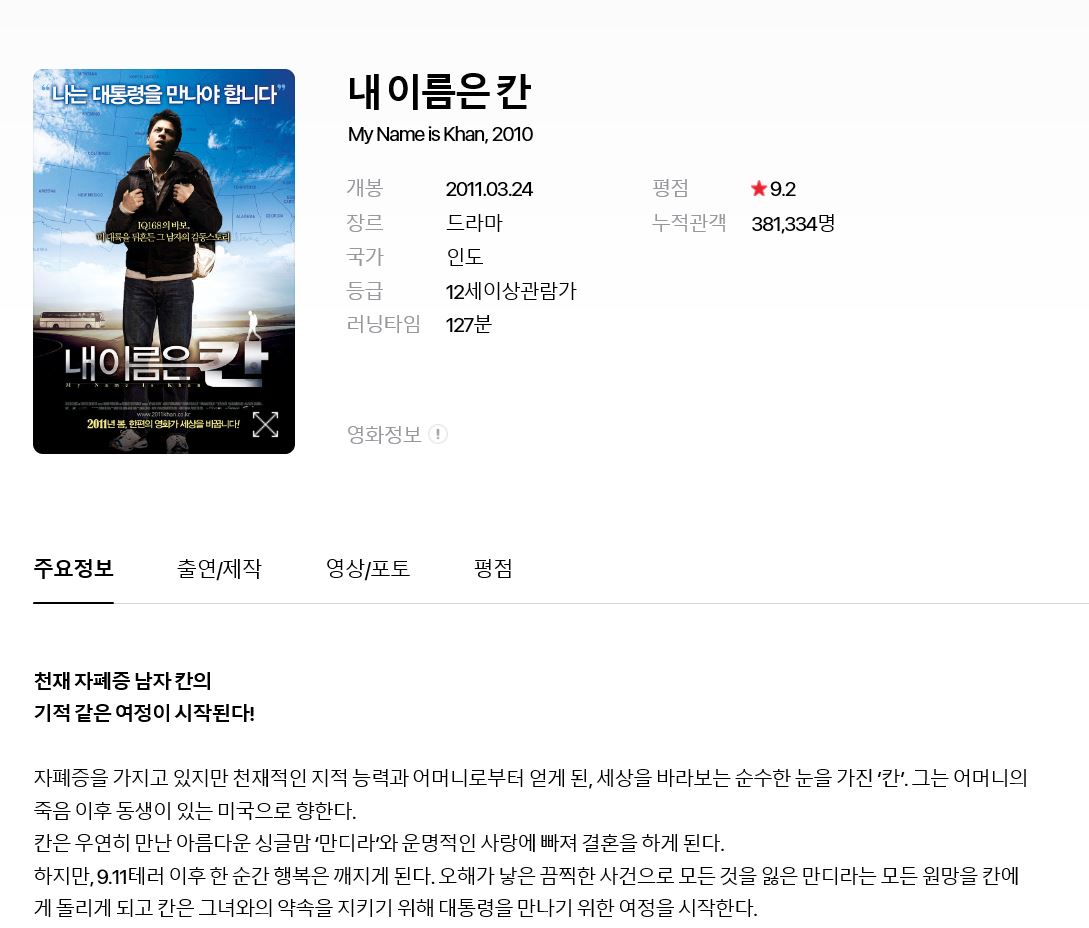Image resolution: width=1089 pixels, height=928 pixels.
Task: Click the My Name is Khan poster thumbnail
Action: click(164, 261)
